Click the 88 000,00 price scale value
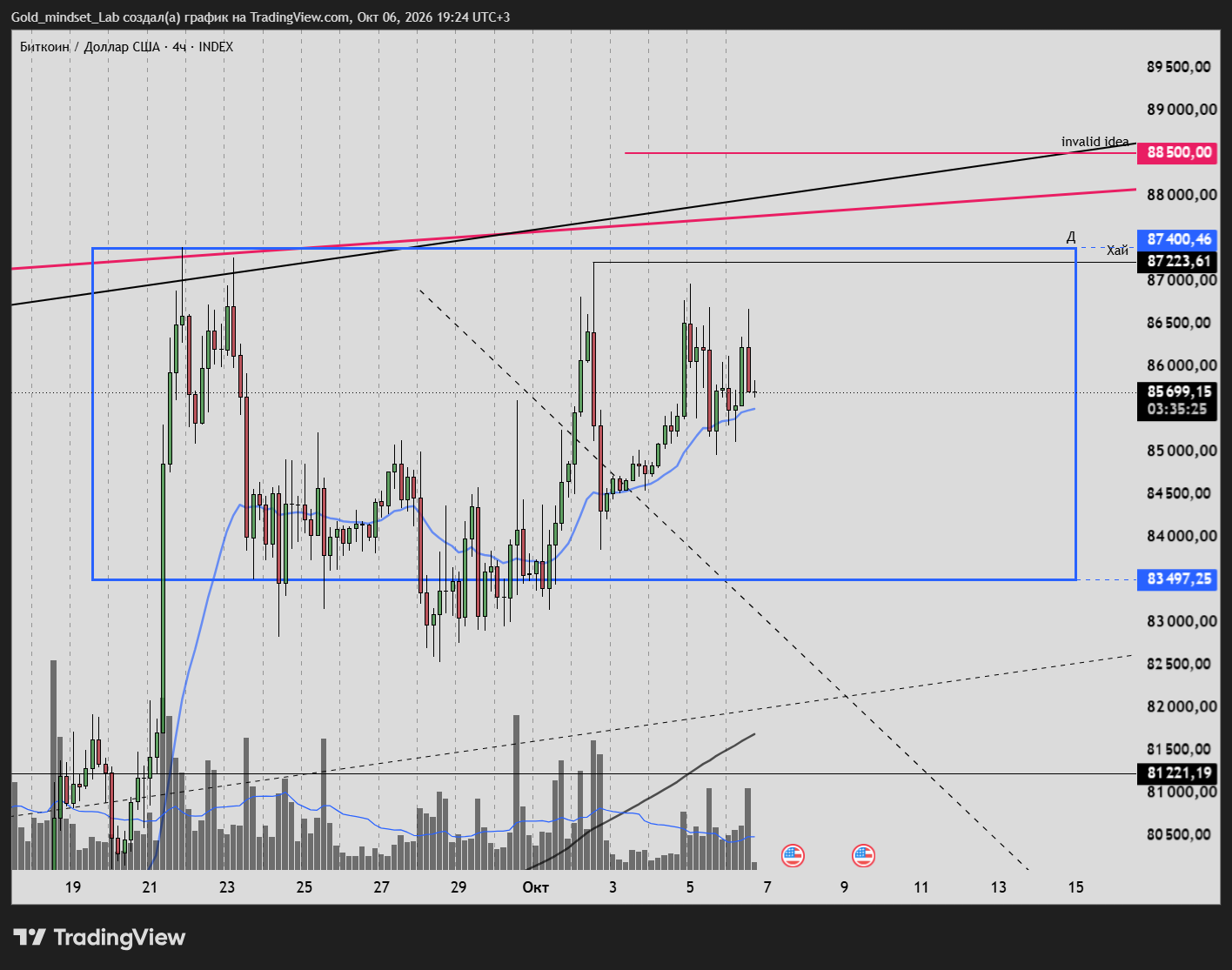The image size is (1232, 970). click(1182, 195)
